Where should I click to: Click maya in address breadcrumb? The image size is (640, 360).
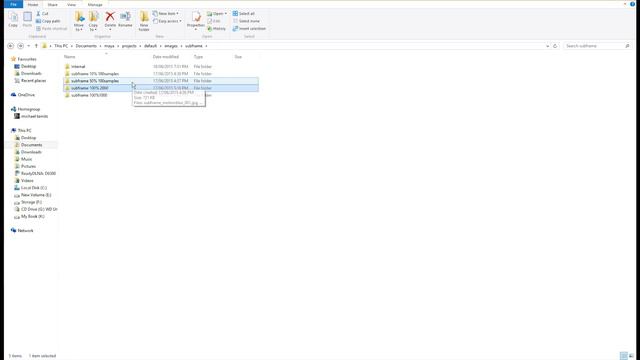(x=109, y=46)
